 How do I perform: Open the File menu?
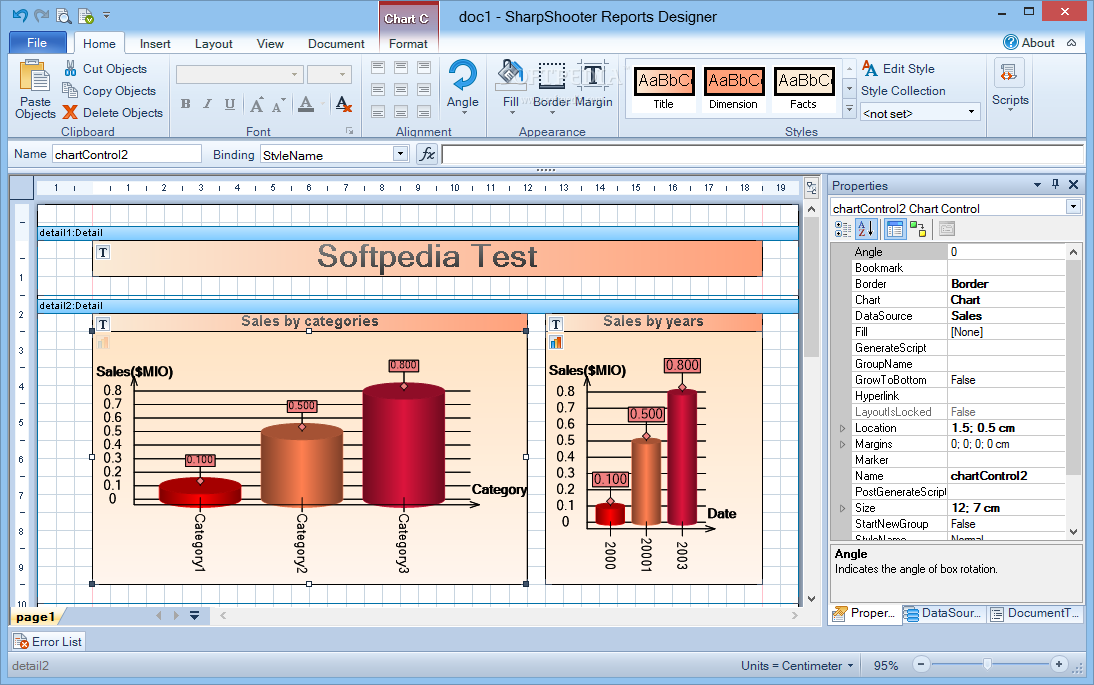point(37,43)
